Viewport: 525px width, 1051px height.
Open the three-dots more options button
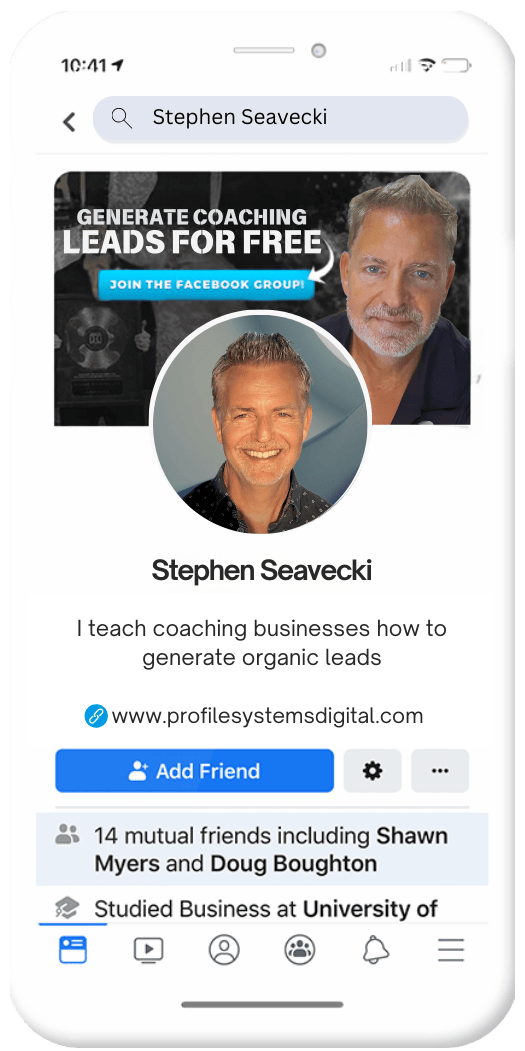[440, 771]
